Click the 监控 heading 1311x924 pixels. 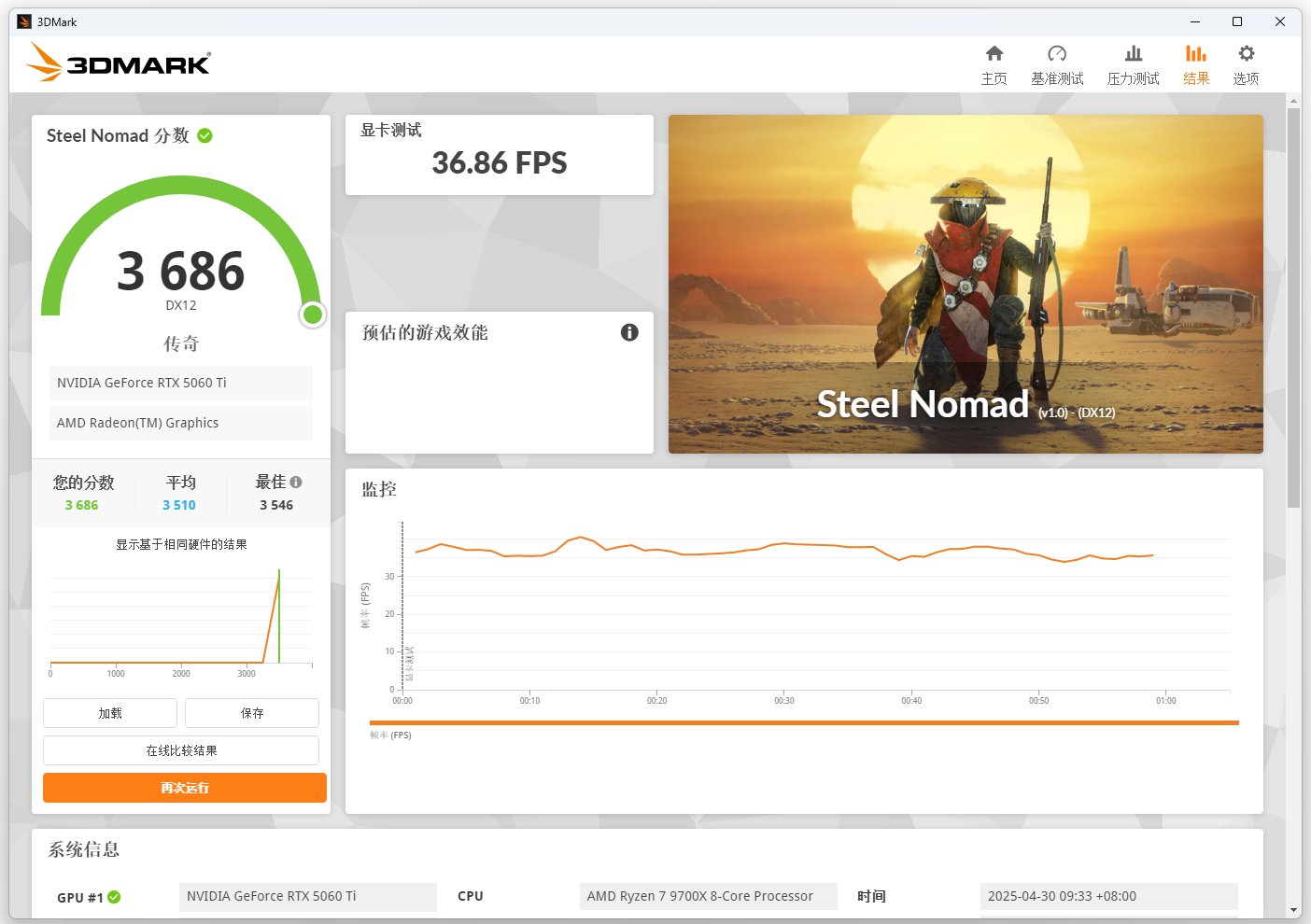click(379, 489)
